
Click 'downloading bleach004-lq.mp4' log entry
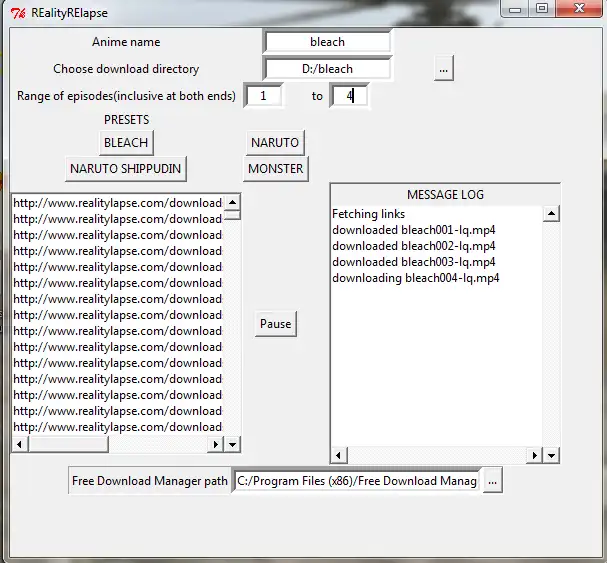pos(416,278)
